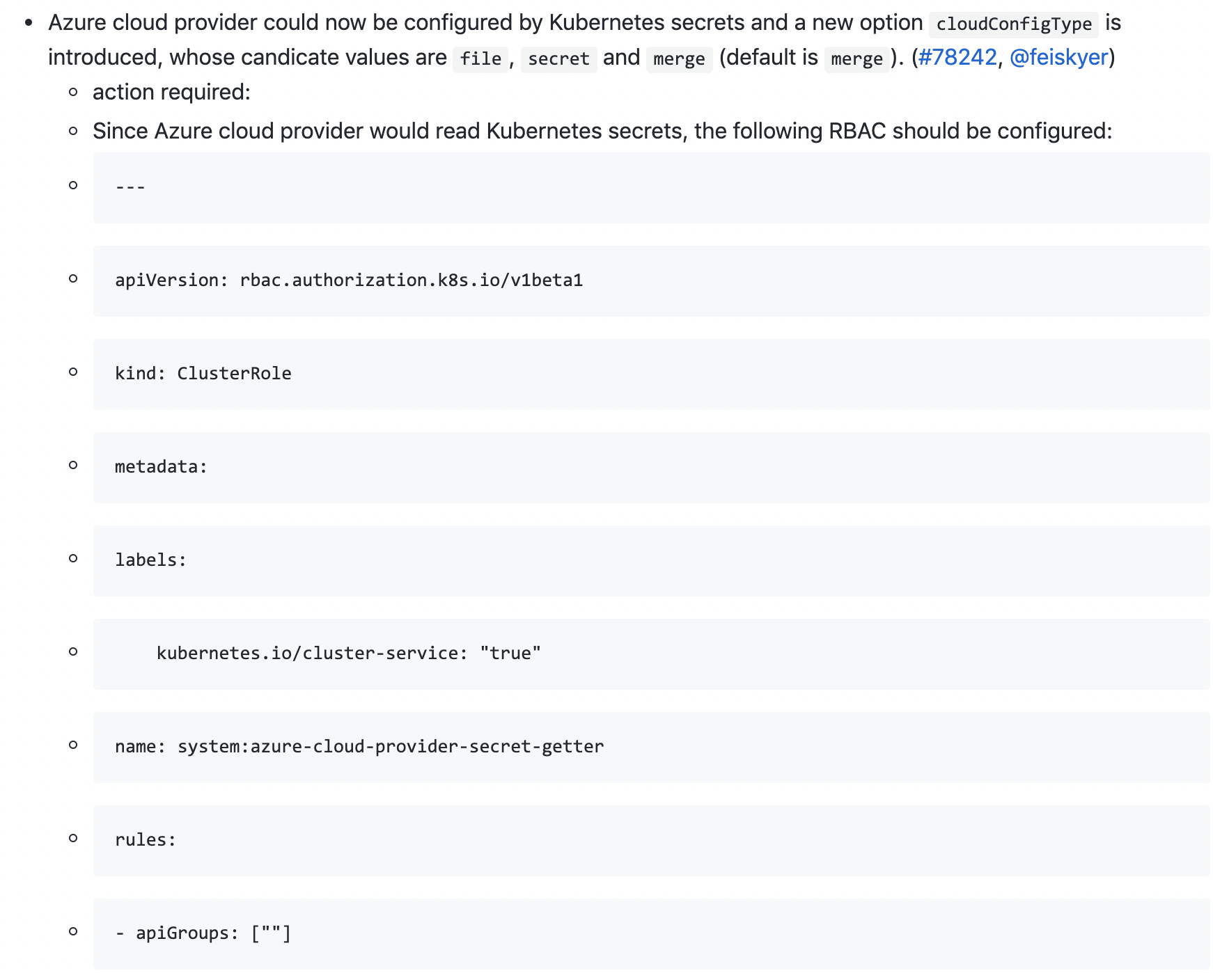Click the RBAC should be configured sentence
Viewport: 1213px width, 980px height.
(602, 131)
